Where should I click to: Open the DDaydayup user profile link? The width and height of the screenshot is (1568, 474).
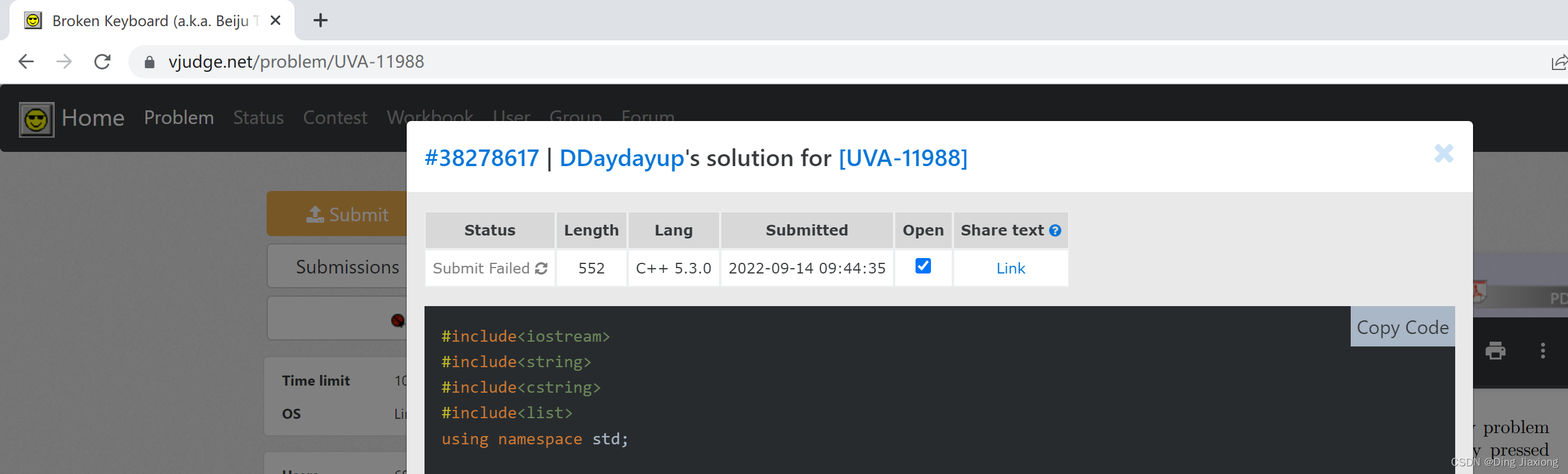tap(622, 158)
